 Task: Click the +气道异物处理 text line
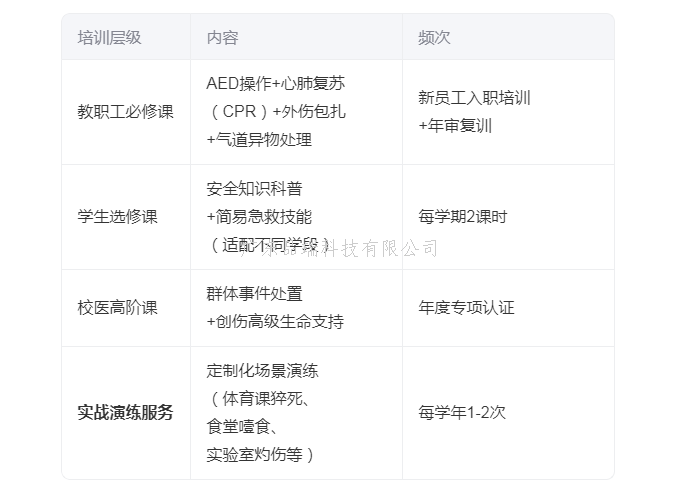[259, 140]
